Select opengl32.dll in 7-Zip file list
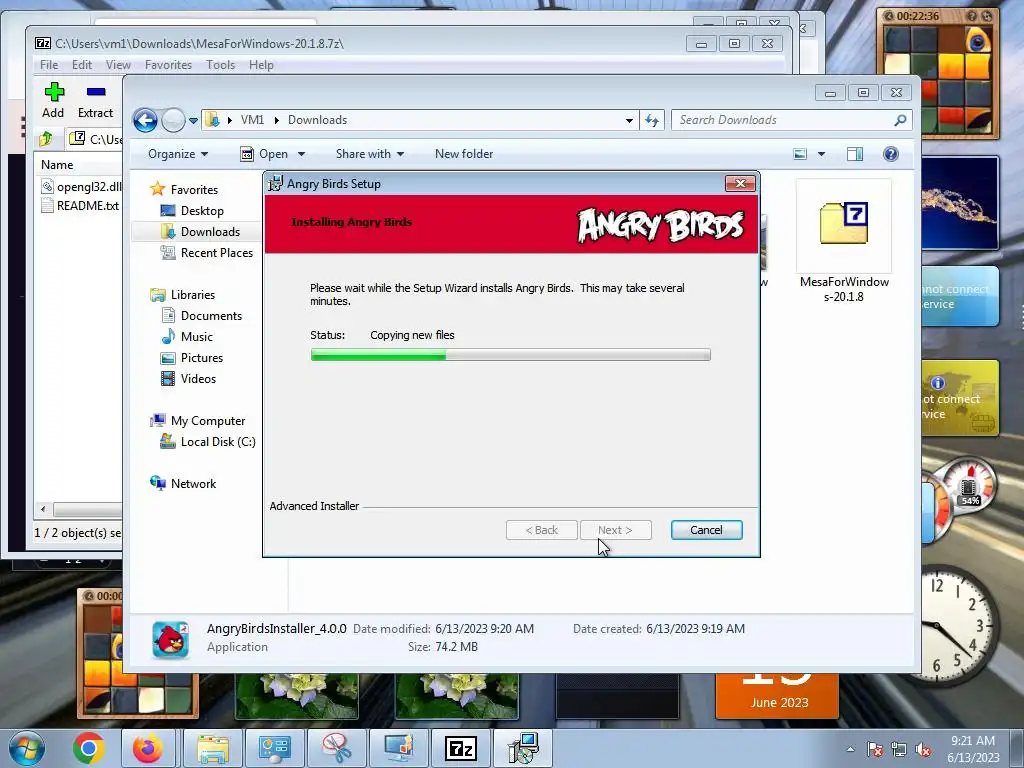This screenshot has width=1024, height=768. [82, 187]
